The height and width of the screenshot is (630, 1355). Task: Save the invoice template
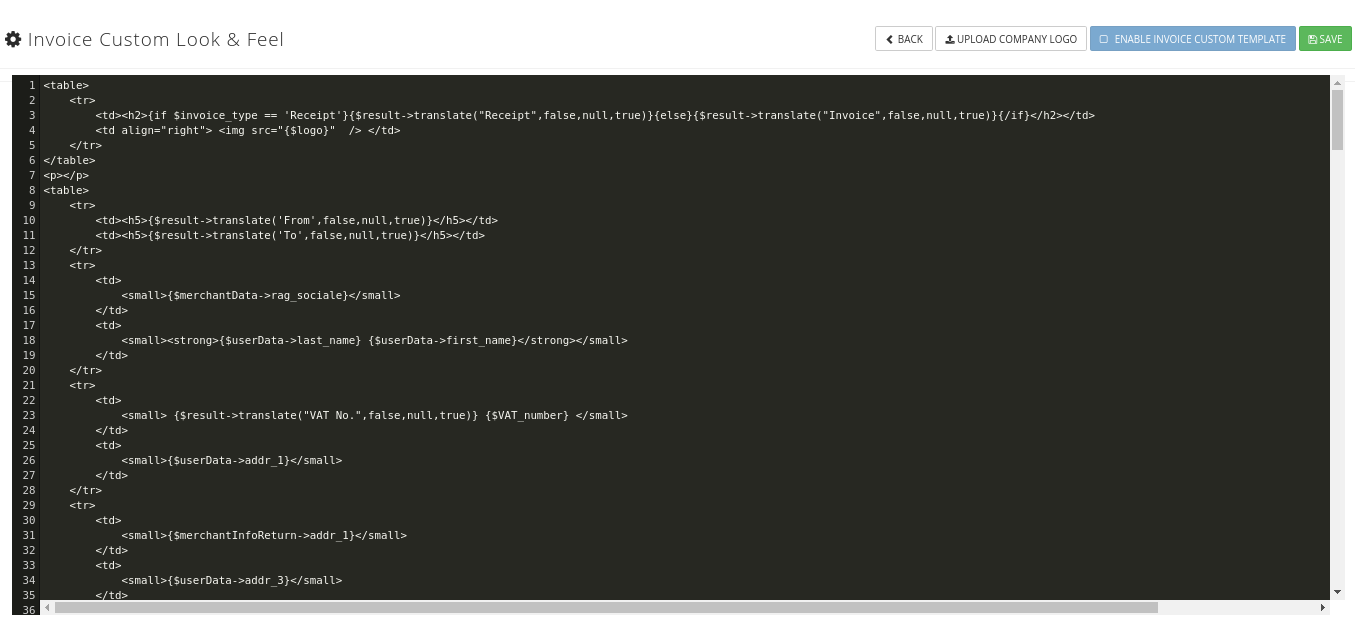coord(1325,39)
